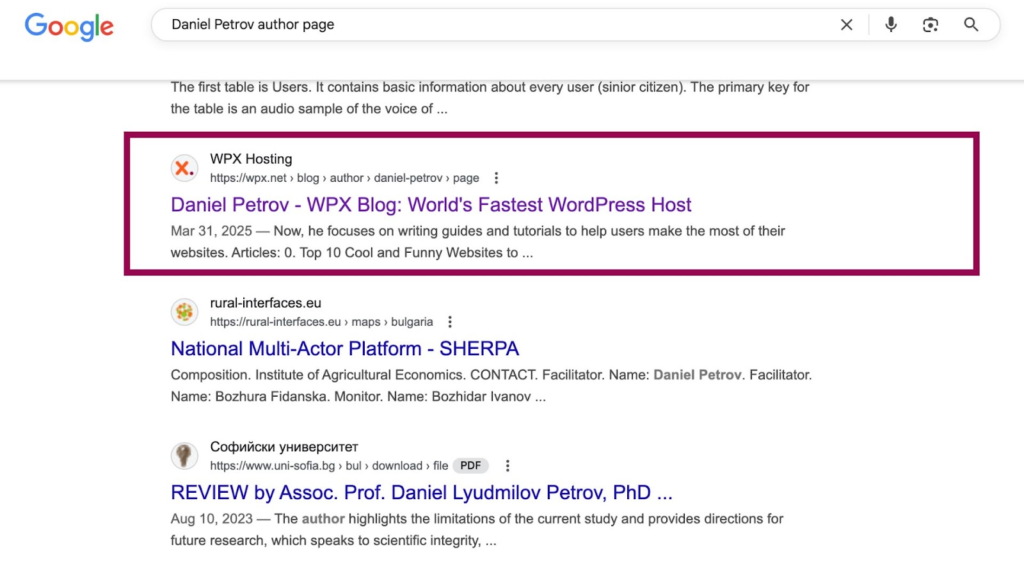Image resolution: width=1024 pixels, height=576 pixels.
Task: Click the Google logo
Action: [x=69, y=26]
